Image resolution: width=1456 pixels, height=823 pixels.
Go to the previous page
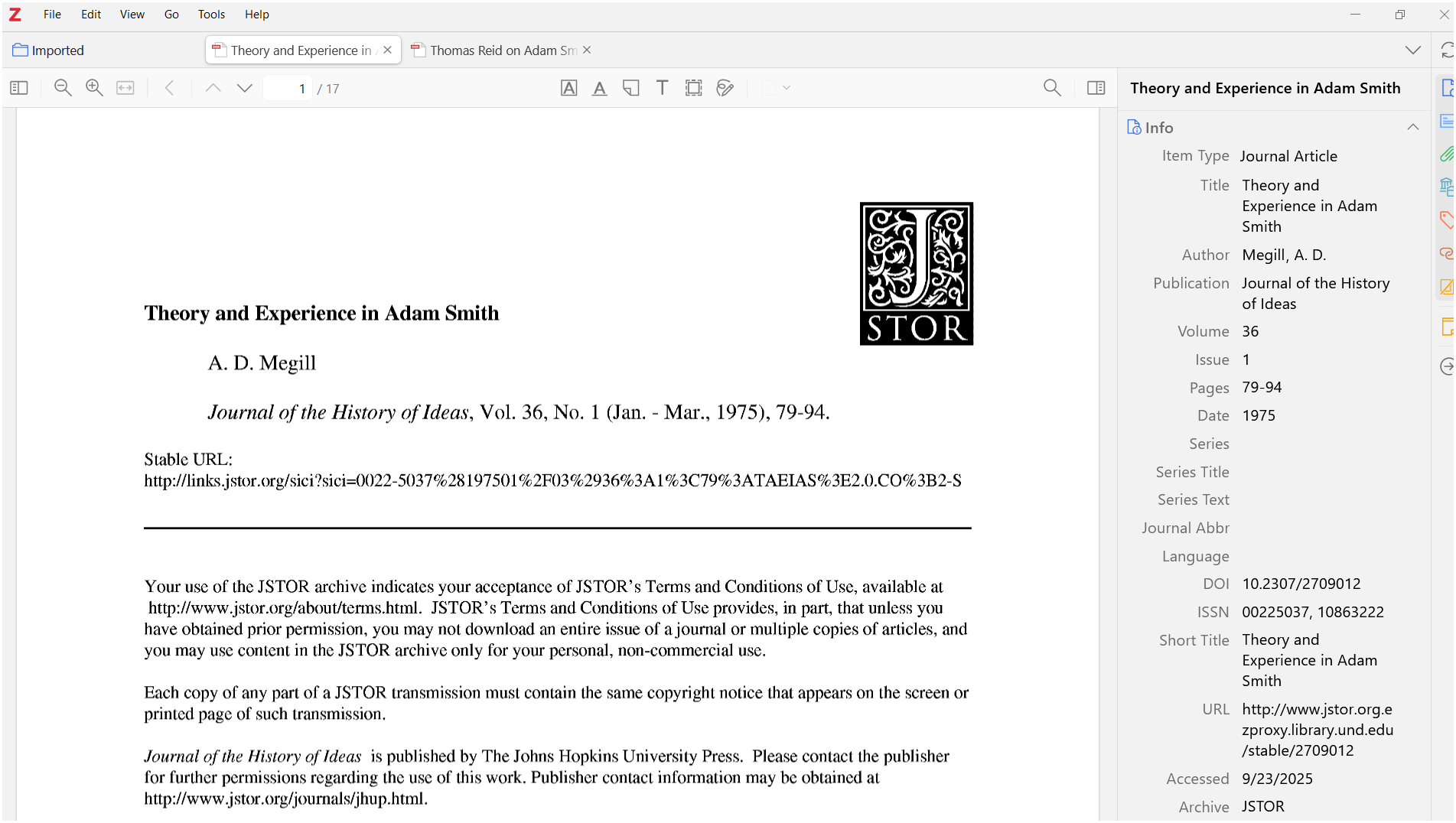tap(213, 88)
